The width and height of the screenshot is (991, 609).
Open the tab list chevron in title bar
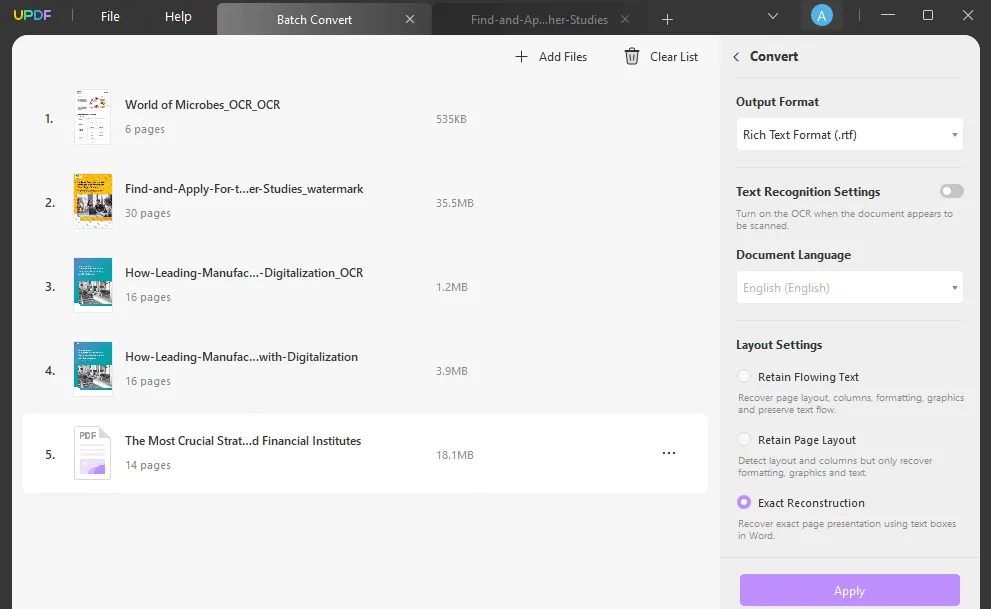tap(773, 16)
